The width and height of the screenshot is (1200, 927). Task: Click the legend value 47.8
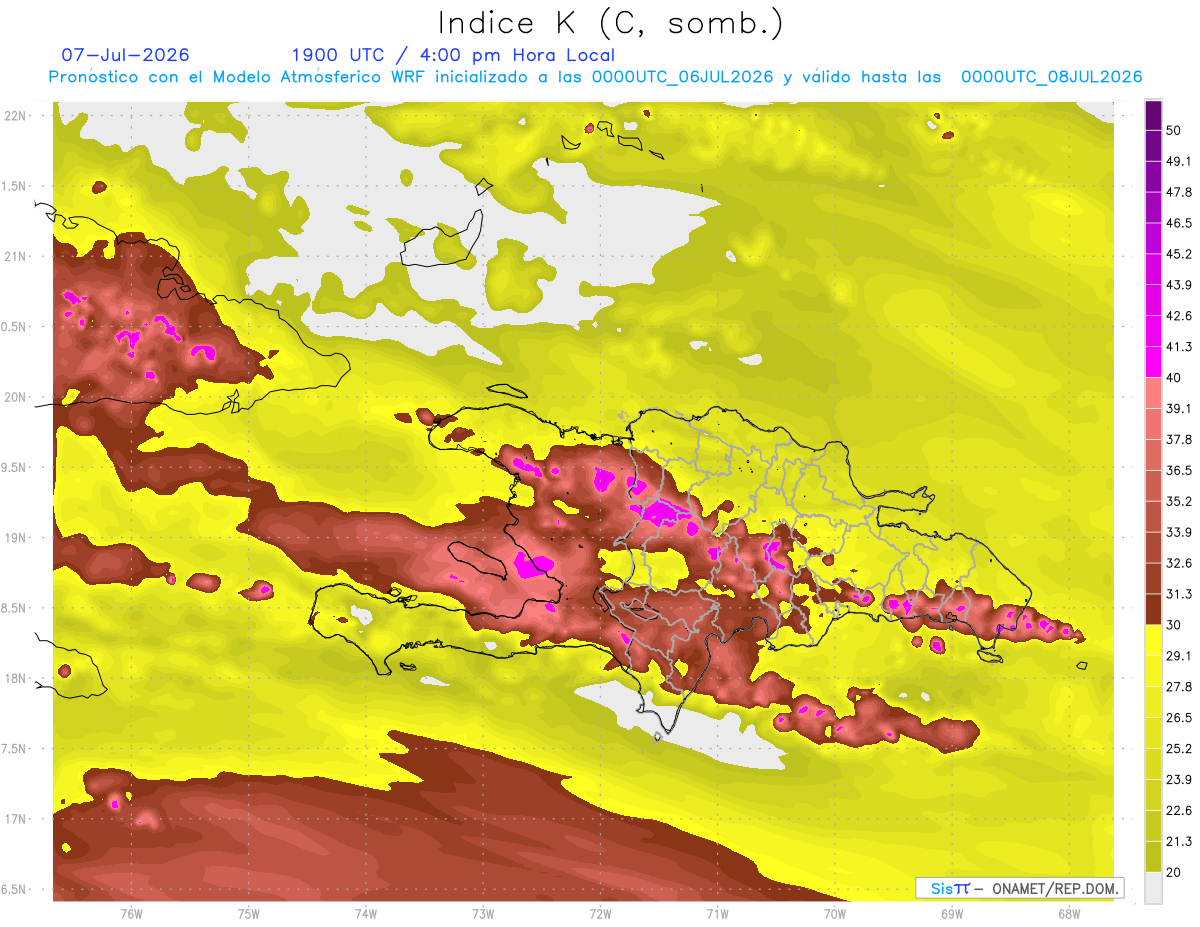1178,192
